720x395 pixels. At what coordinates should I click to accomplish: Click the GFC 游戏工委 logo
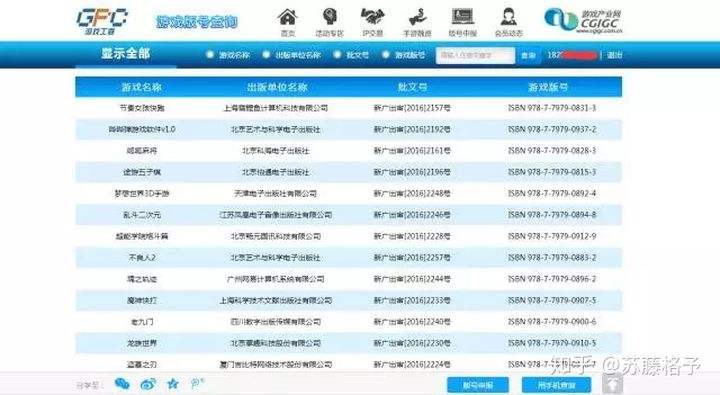(101, 22)
